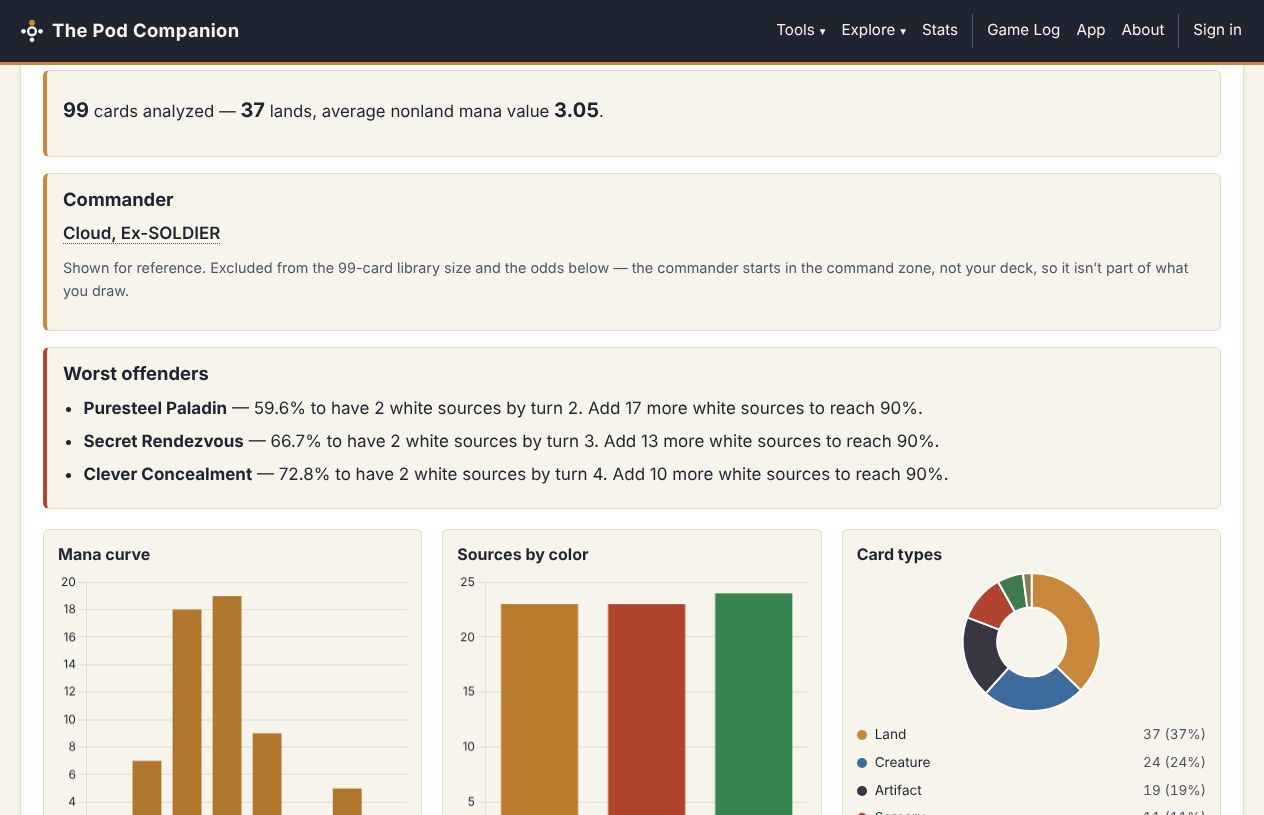Click the Creature legend color dot

(x=862, y=763)
